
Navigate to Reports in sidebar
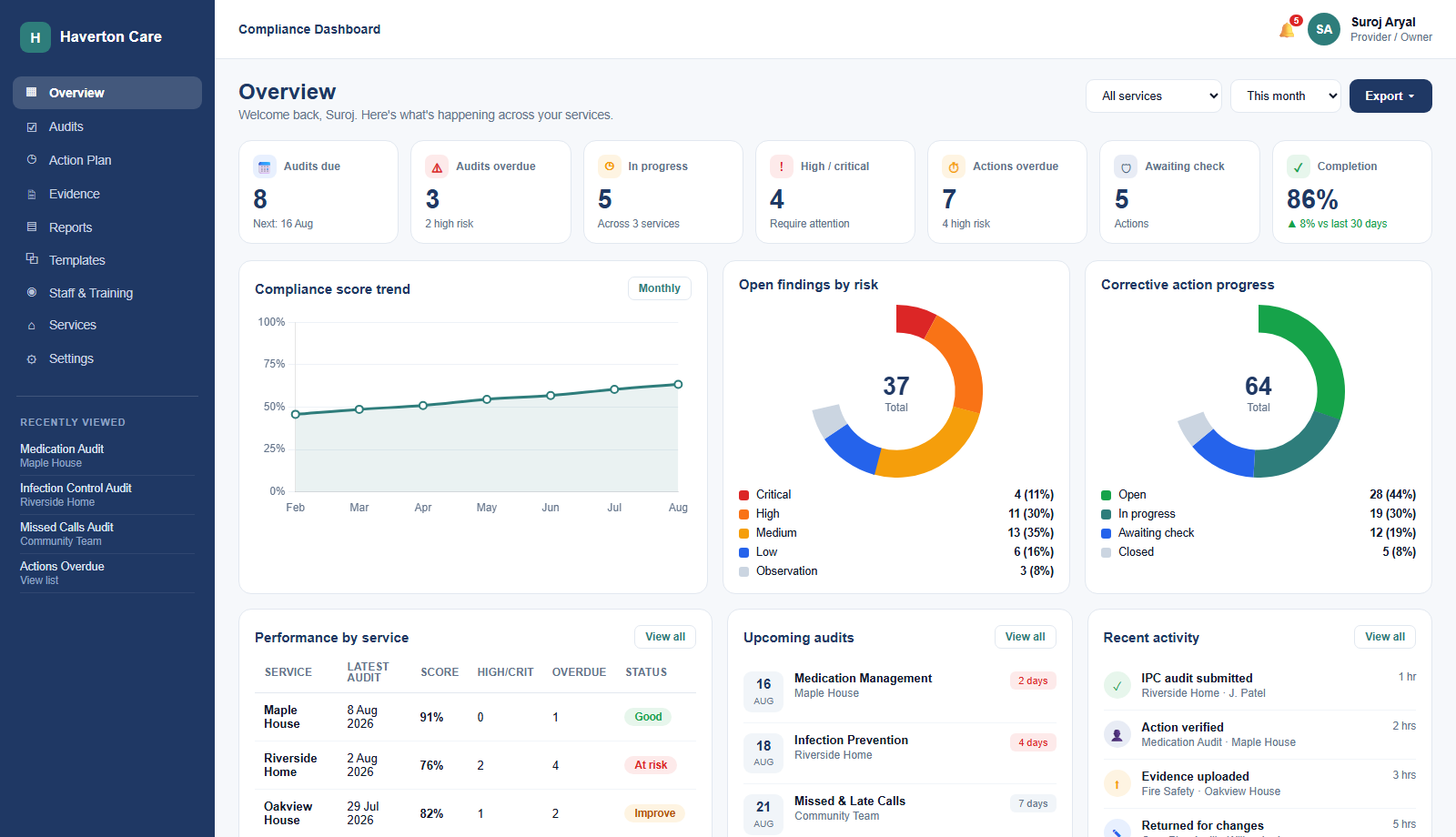point(107,227)
